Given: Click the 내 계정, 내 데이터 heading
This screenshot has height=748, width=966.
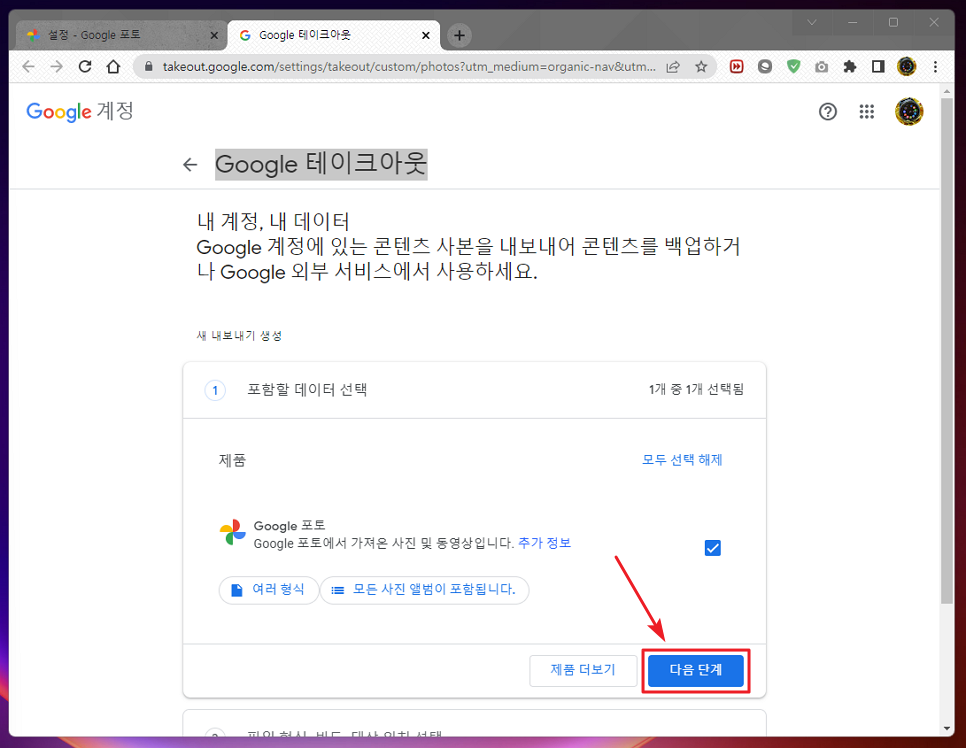Looking at the screenshot, I should click(273, 221).
